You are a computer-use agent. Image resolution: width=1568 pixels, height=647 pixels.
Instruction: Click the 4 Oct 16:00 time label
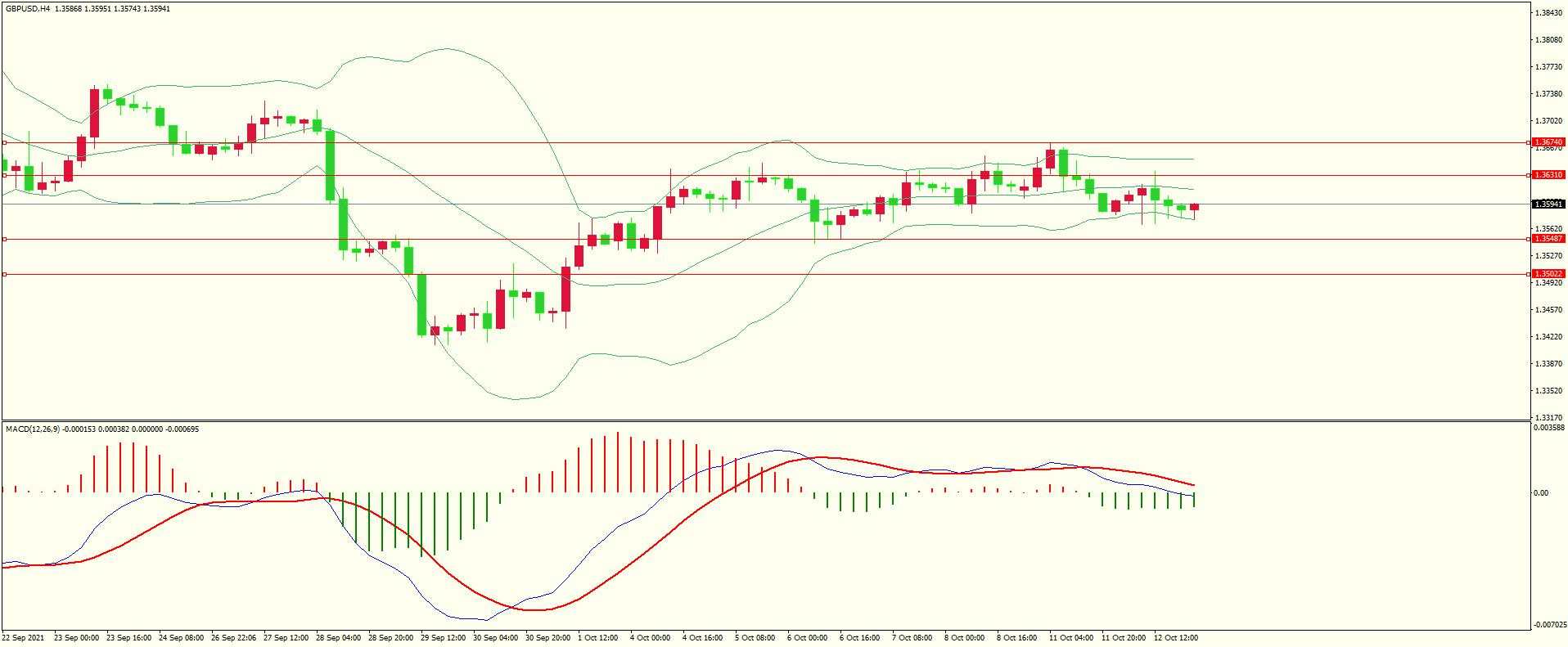coord(703,637)
